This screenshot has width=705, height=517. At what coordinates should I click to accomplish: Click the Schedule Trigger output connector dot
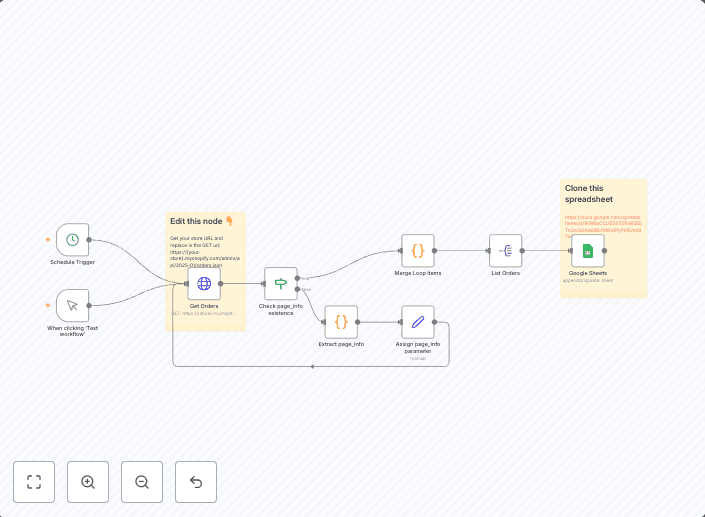[89, 240]
